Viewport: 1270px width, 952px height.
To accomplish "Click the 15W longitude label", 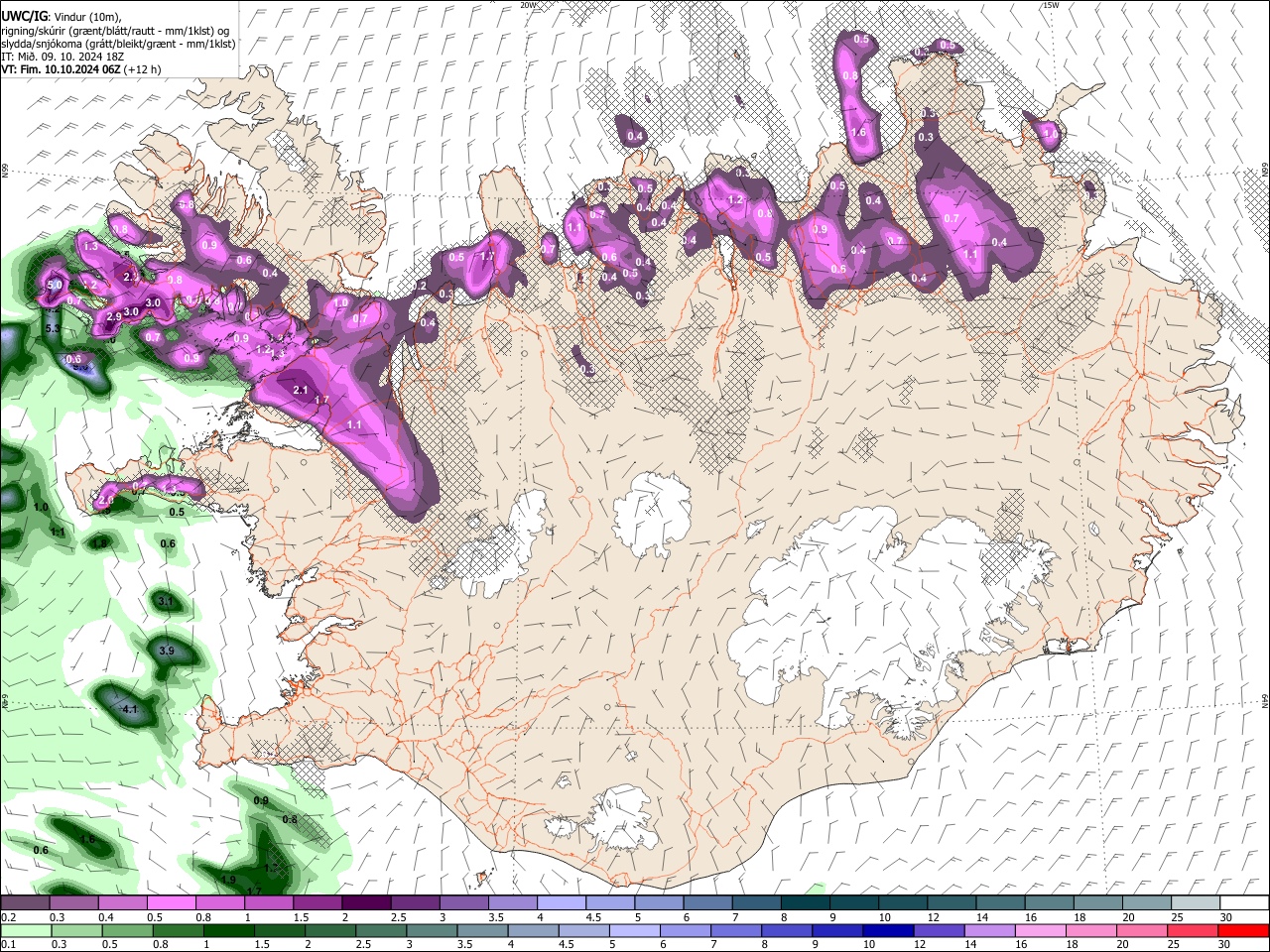I will [1051, 5].
